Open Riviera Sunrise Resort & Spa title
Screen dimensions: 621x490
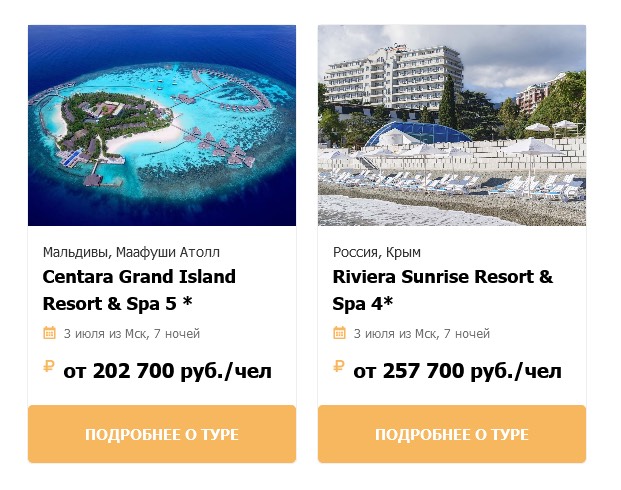(x=442, y=290)
